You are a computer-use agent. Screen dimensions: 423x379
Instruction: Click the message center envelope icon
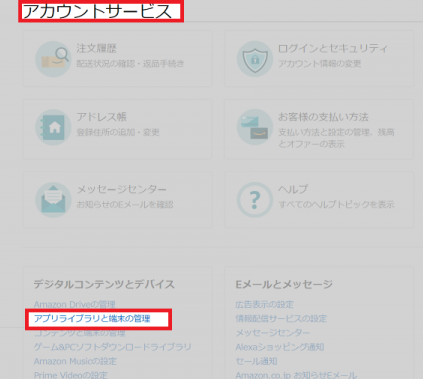pyautogui.click(x=53, y=200)
